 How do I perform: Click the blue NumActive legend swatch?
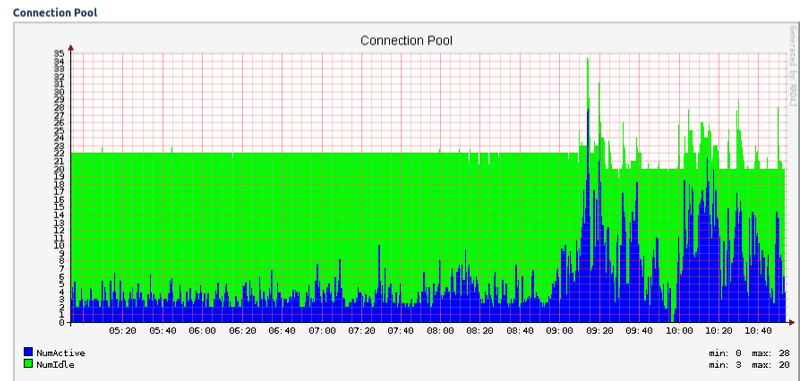click(28, 352)
